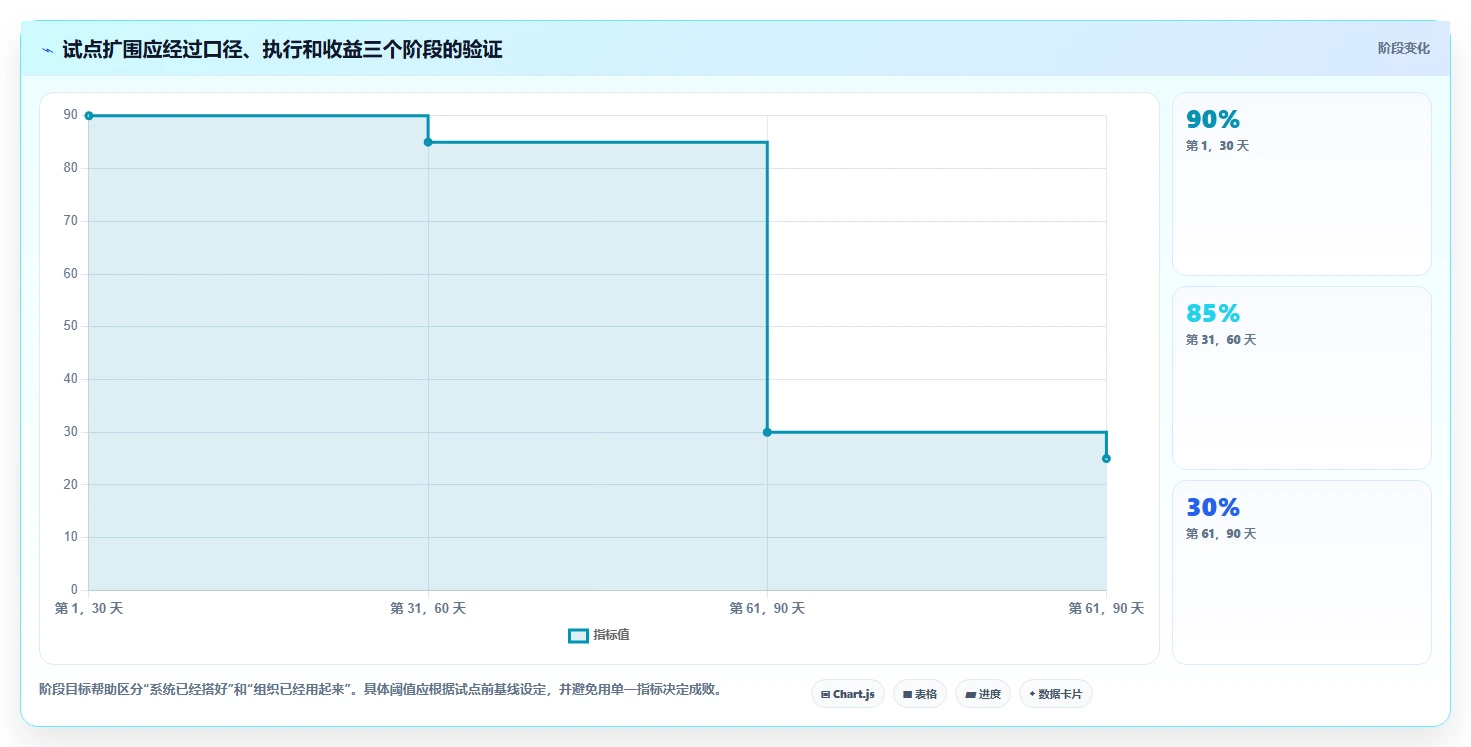Select the 表格 tag chip
The height and width of the screenshot is (747, 1471).
[x=920, y=694]
